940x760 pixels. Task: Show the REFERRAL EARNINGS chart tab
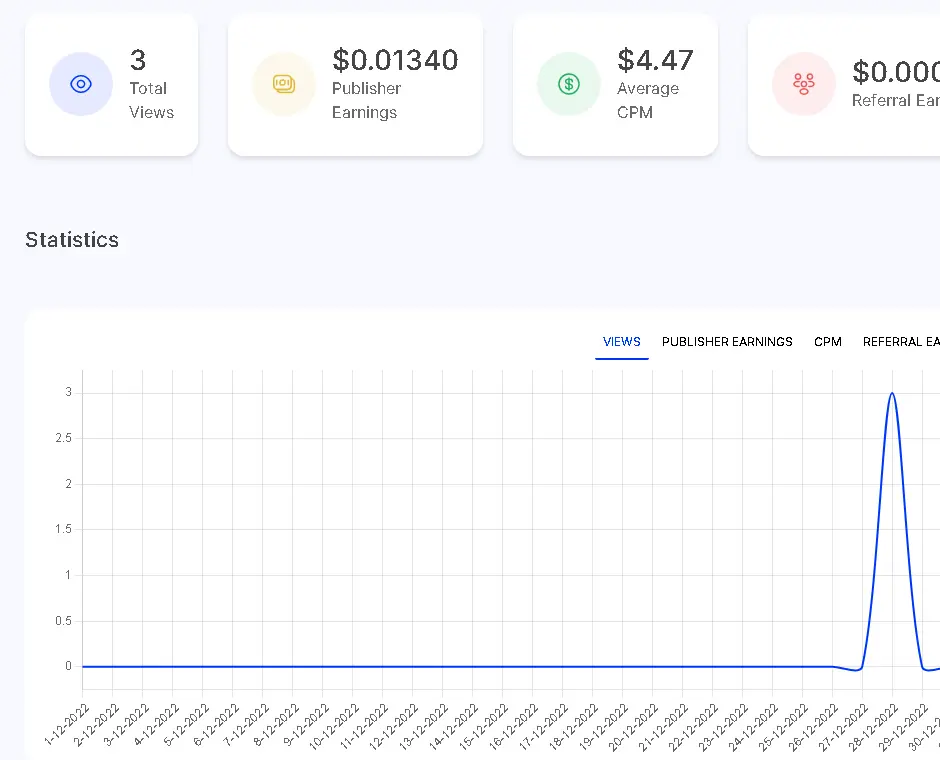point(901,342)
